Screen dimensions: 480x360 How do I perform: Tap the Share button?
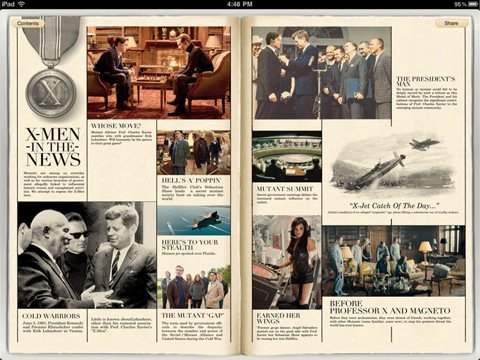click(x=451, y=23)
